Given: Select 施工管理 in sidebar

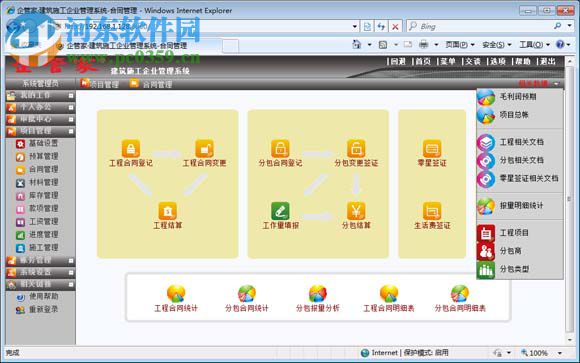Looking at the screenshot, I should [x=43, y=248].
